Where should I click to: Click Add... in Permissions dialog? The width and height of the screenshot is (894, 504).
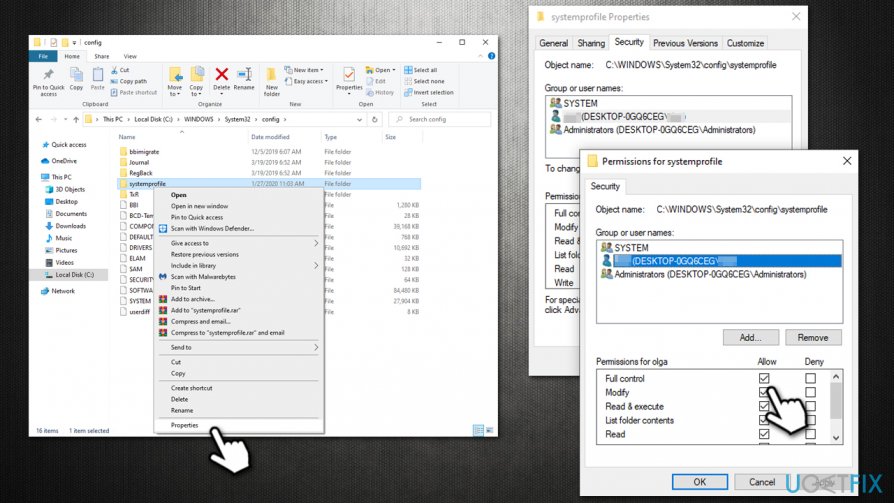point(750,338)
